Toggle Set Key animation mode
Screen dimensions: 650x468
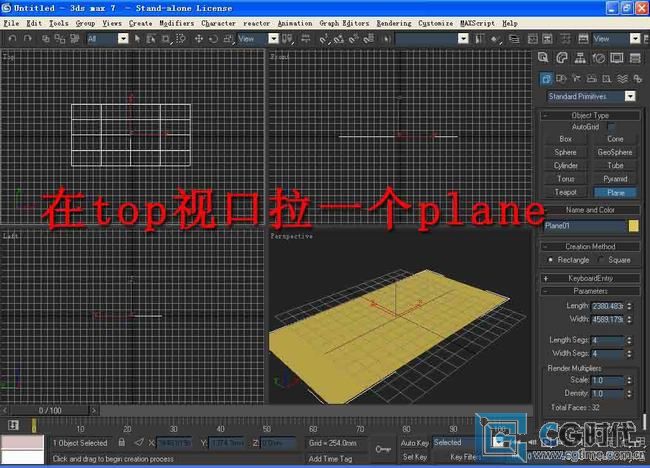(x=415, y=457)
